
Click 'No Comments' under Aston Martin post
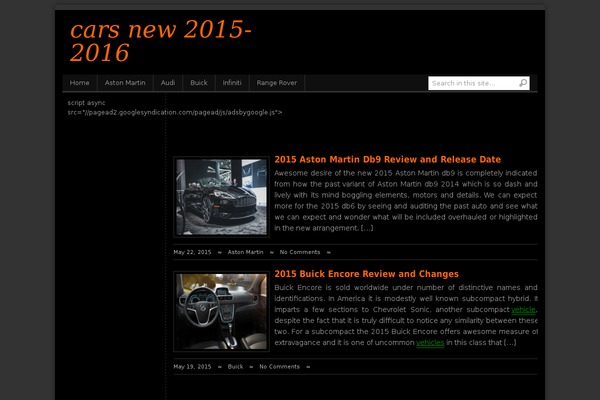click(300, 252)
